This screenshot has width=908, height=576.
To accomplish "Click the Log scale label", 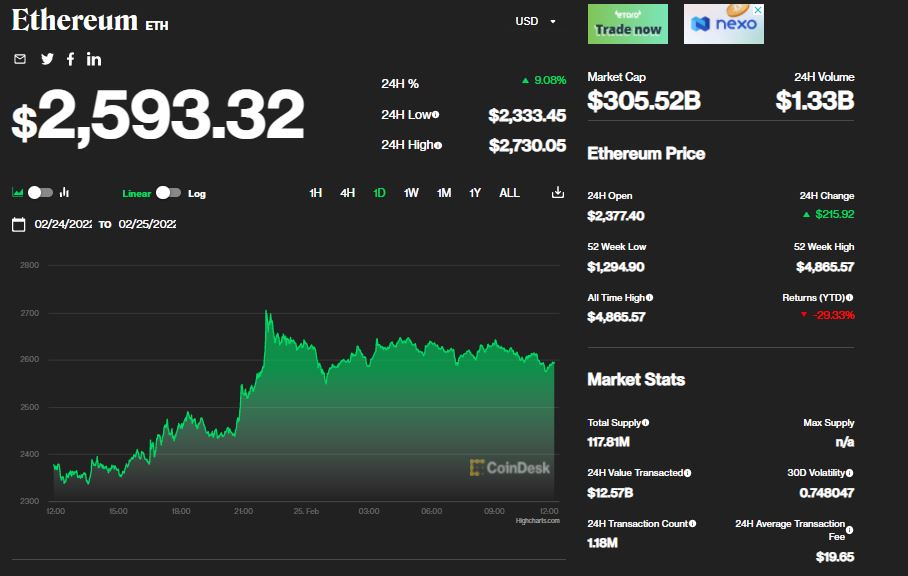I will [197, 193].
